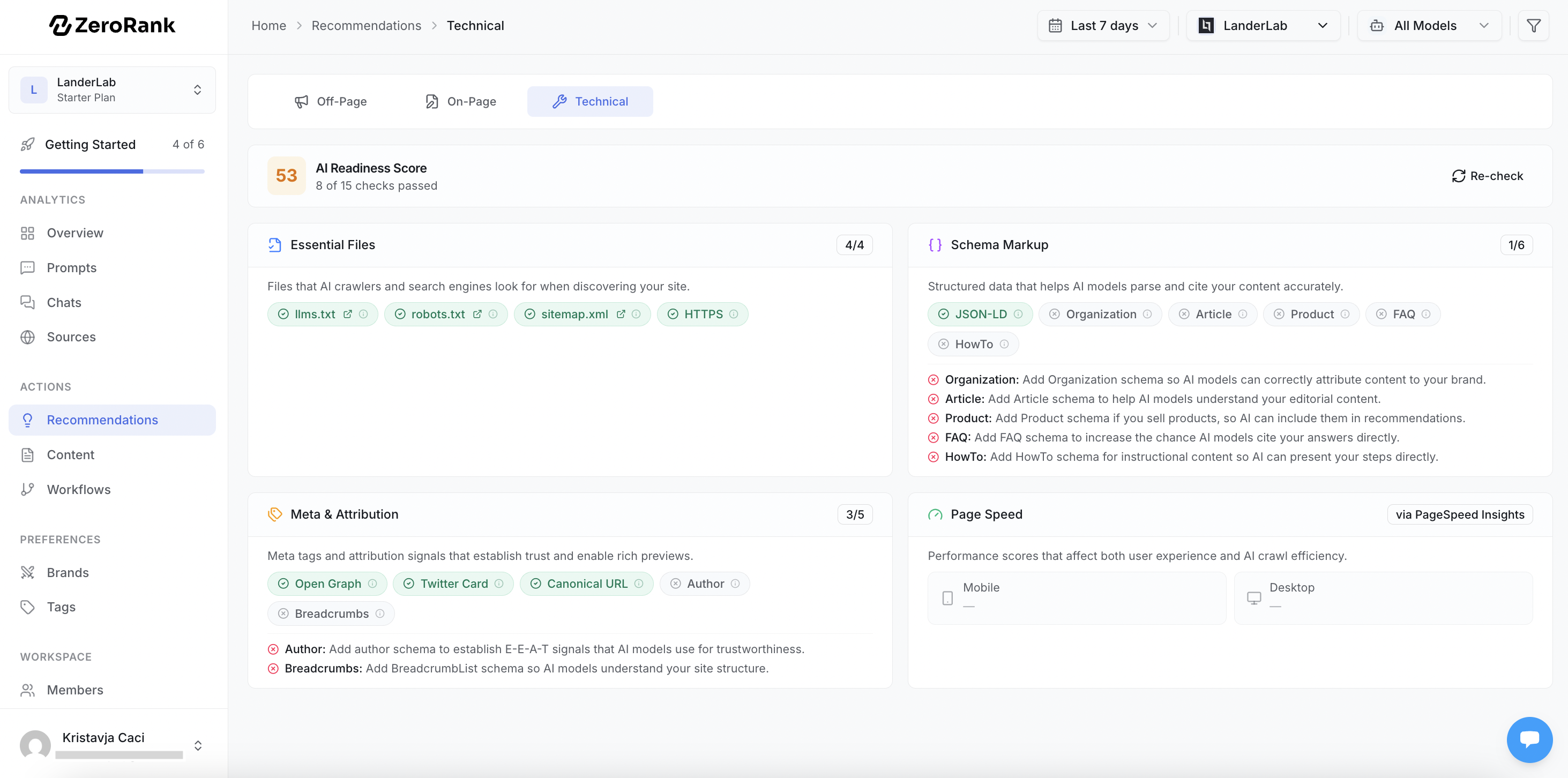Show info for sitemap.xml check

(636, 314)
